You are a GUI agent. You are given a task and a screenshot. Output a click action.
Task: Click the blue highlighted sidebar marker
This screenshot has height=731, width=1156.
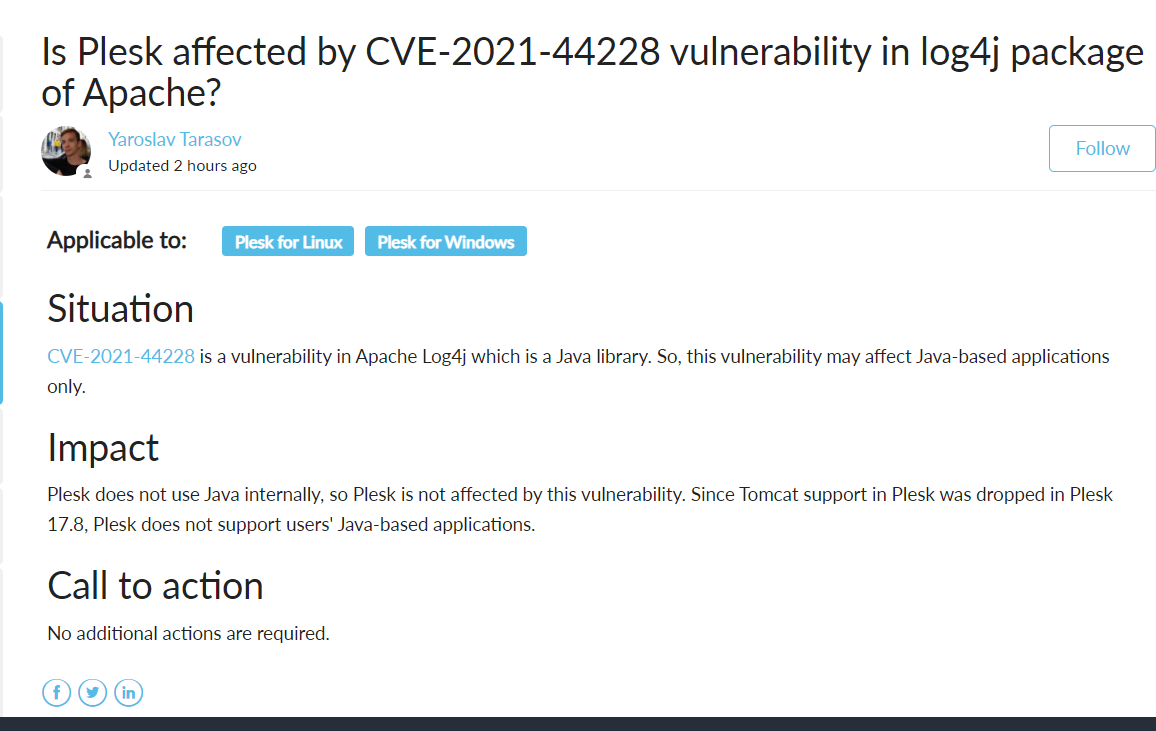(1, 353)
